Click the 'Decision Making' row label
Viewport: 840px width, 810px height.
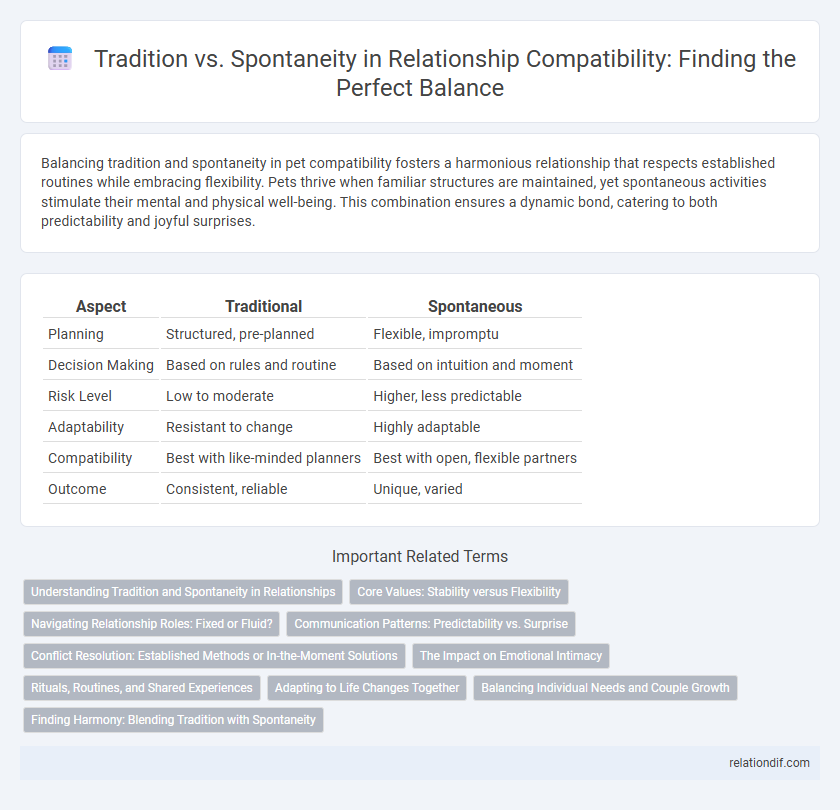(100, 365)
